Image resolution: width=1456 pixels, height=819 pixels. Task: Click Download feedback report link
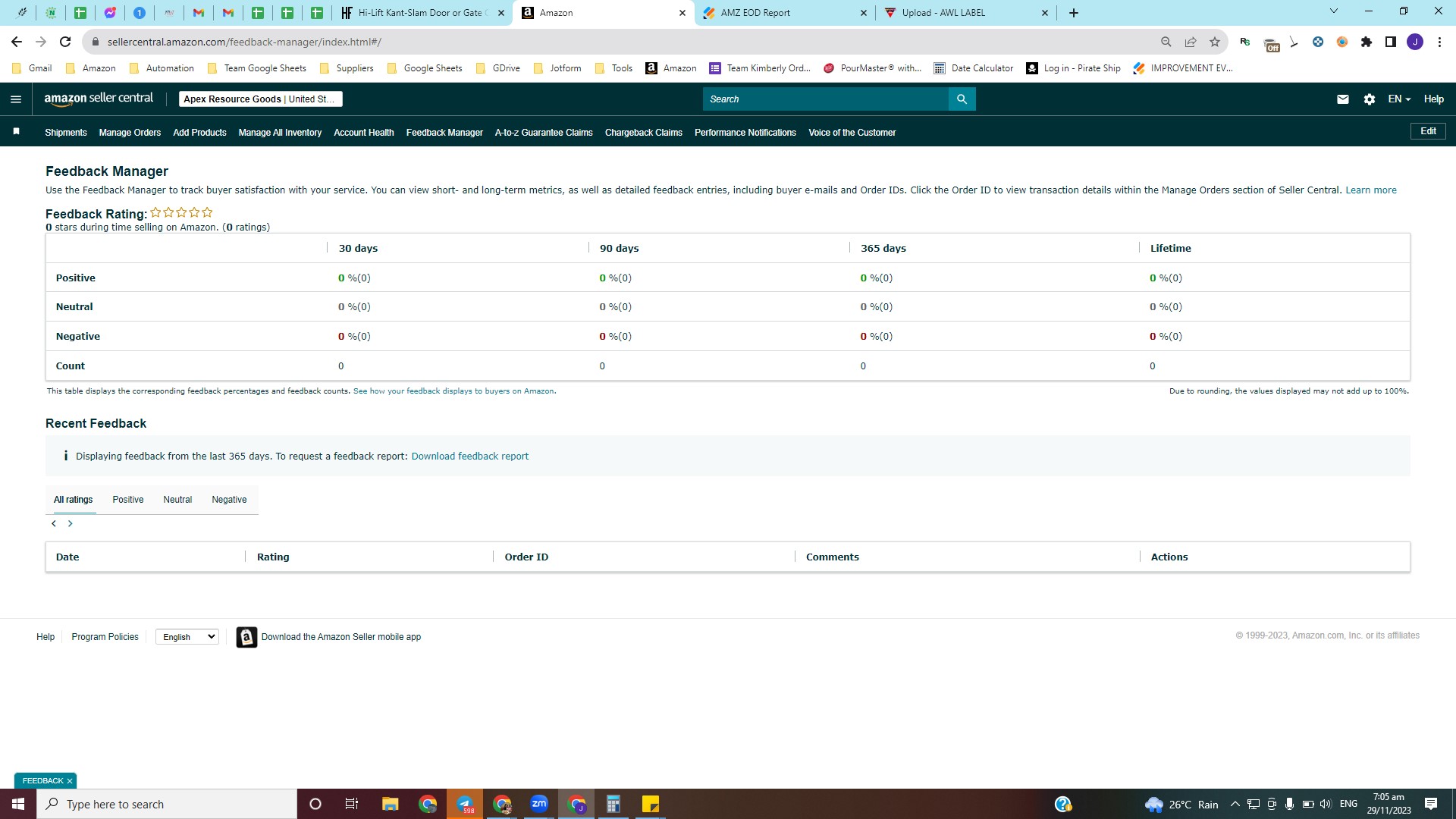(470, 457)
